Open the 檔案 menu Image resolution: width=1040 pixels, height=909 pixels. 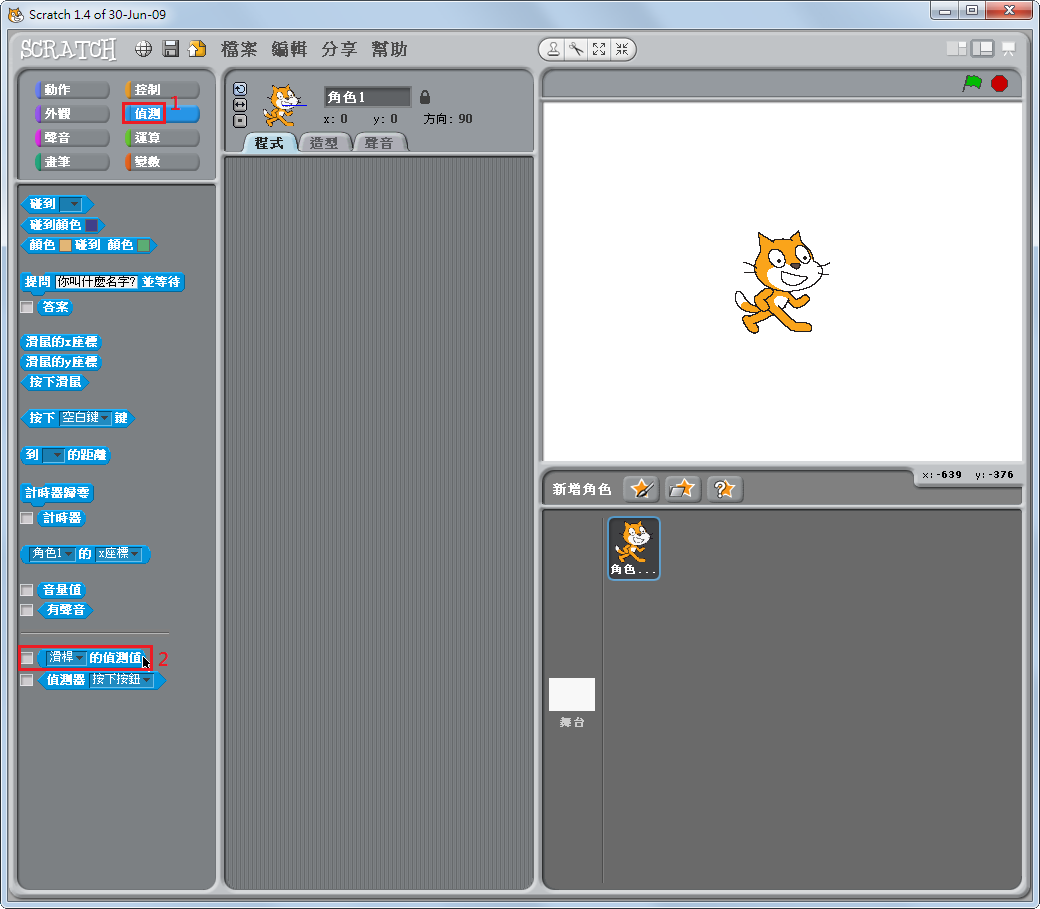[239, 49]
